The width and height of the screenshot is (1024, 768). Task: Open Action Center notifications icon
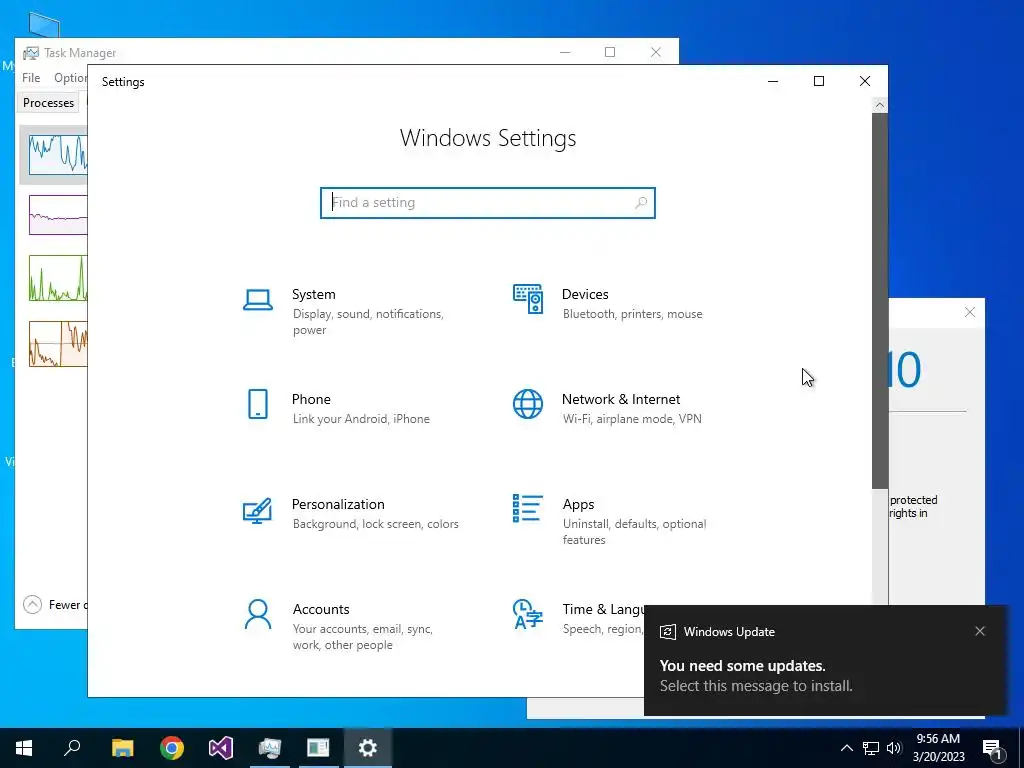(993, 748)
